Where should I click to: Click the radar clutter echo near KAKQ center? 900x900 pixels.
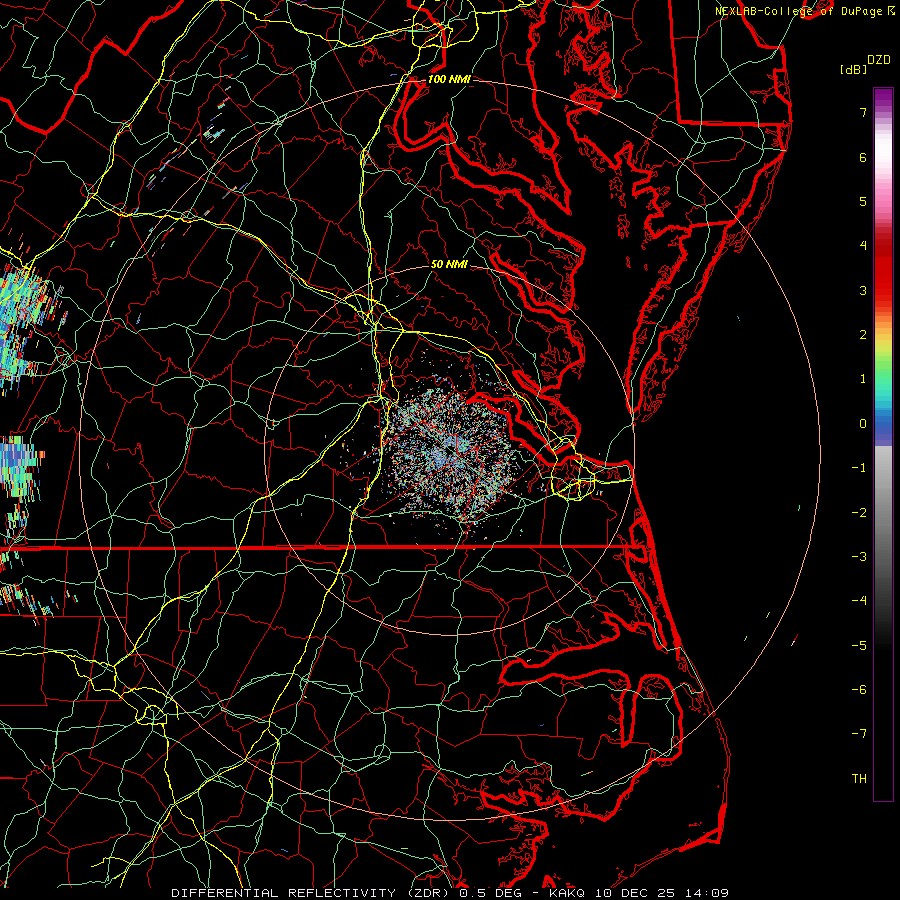pyautogui.click(x=451, y=453)
